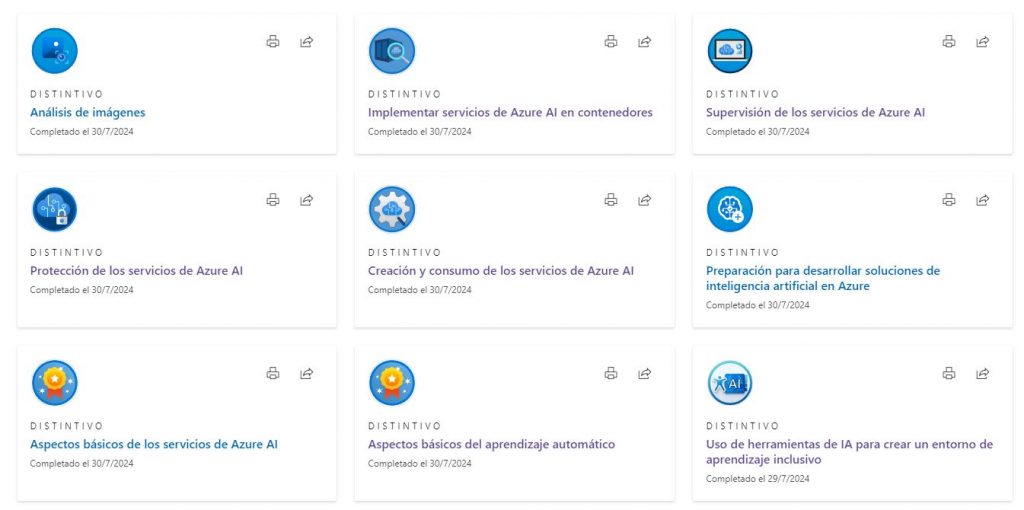Print the Preparación para desarrollar soluciones badge

click(949, 200)
